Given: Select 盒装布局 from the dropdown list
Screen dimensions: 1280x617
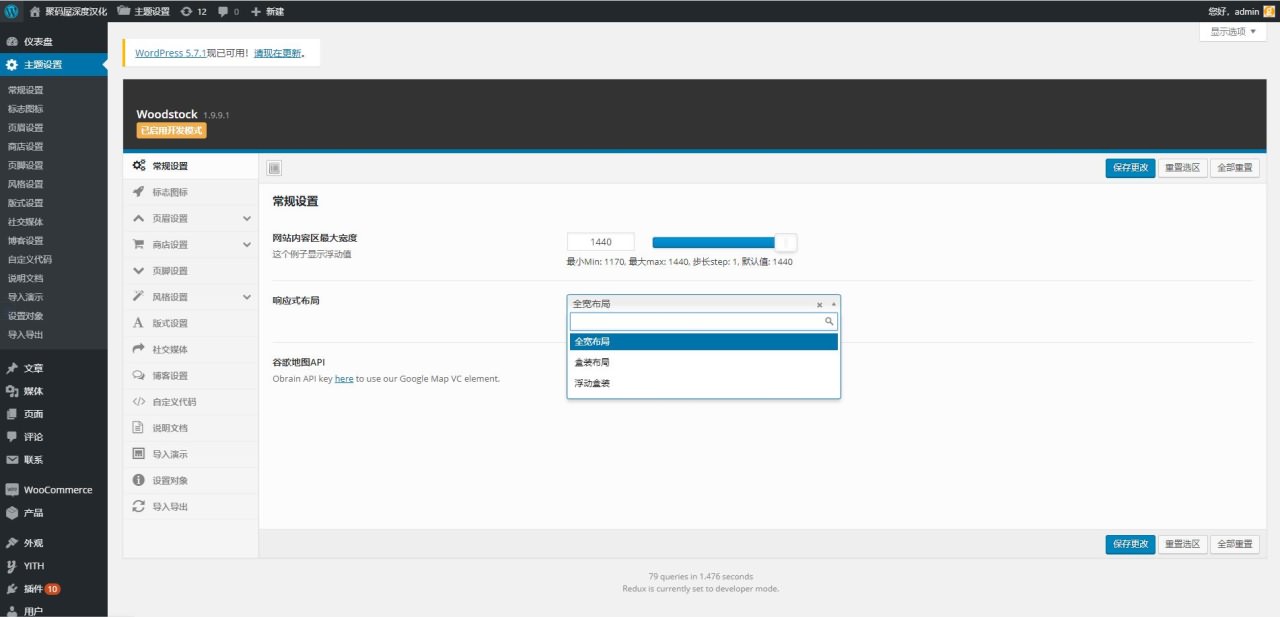Looking at the screenshot, I should tap(592, 362).
